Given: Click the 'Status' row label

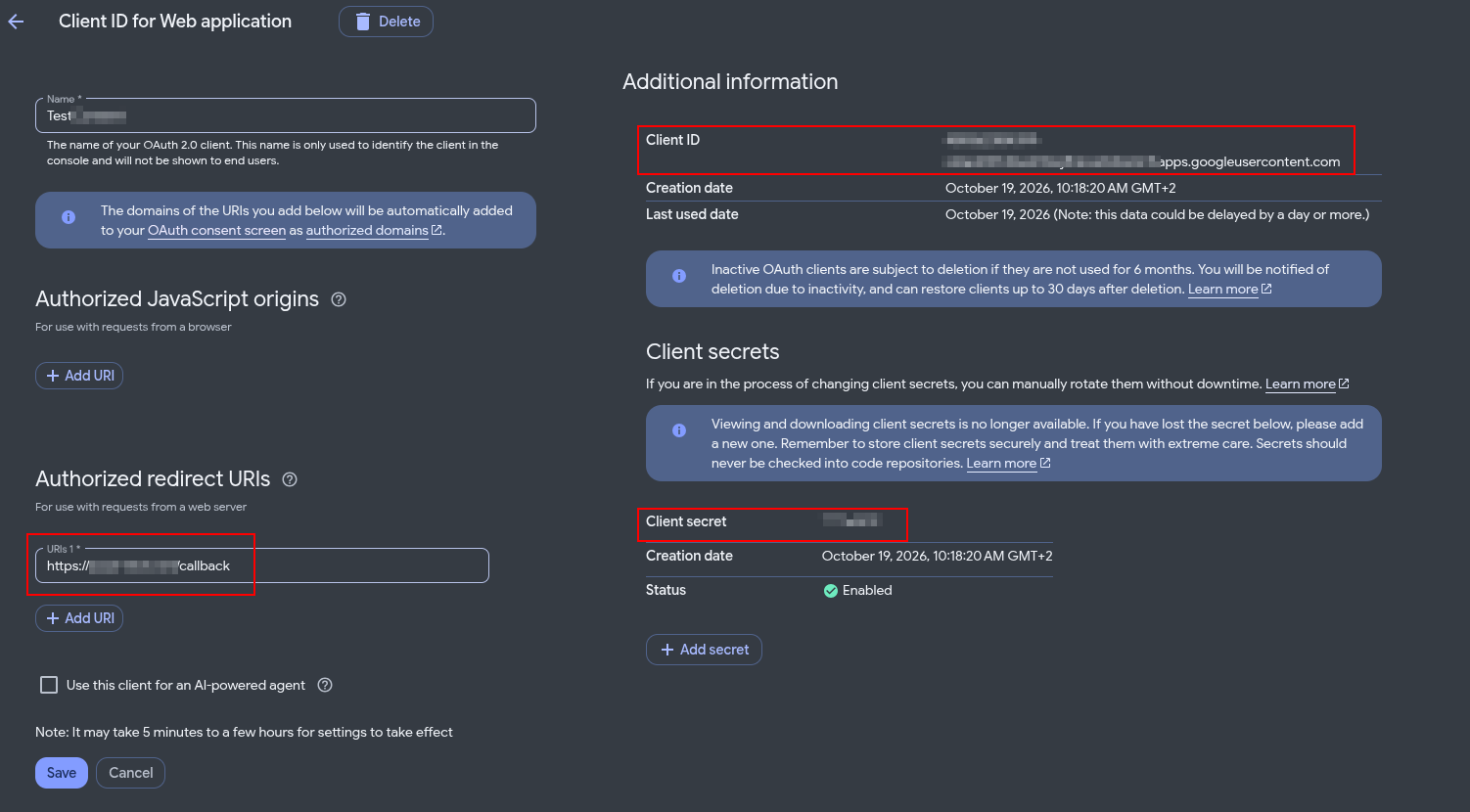Looking at the screenshot, I should coord(666,590).
